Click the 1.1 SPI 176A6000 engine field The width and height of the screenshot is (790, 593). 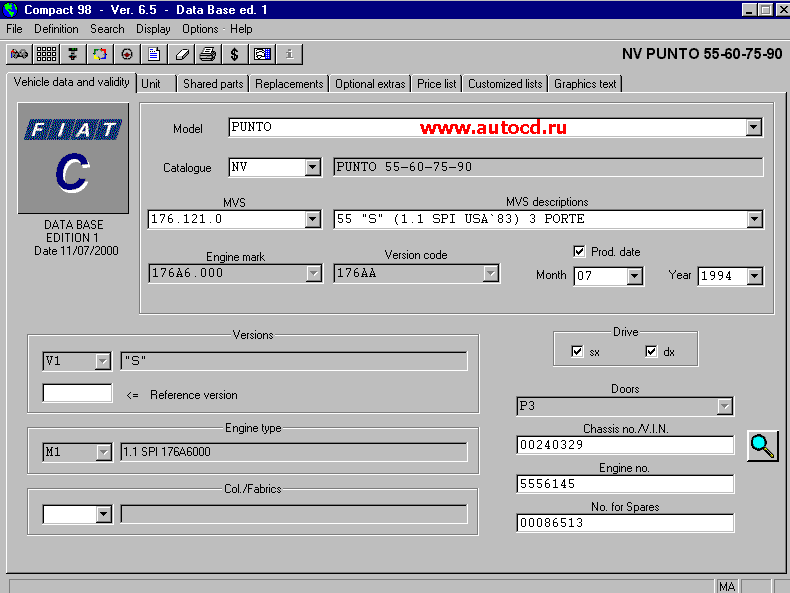click(x=294, y=452)
